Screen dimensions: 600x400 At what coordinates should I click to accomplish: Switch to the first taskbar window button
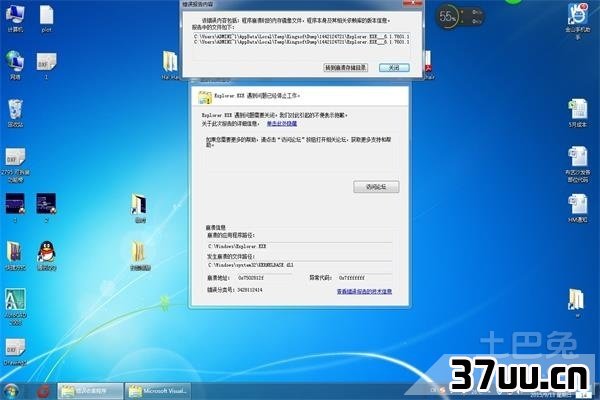click(x=90, y=391)
